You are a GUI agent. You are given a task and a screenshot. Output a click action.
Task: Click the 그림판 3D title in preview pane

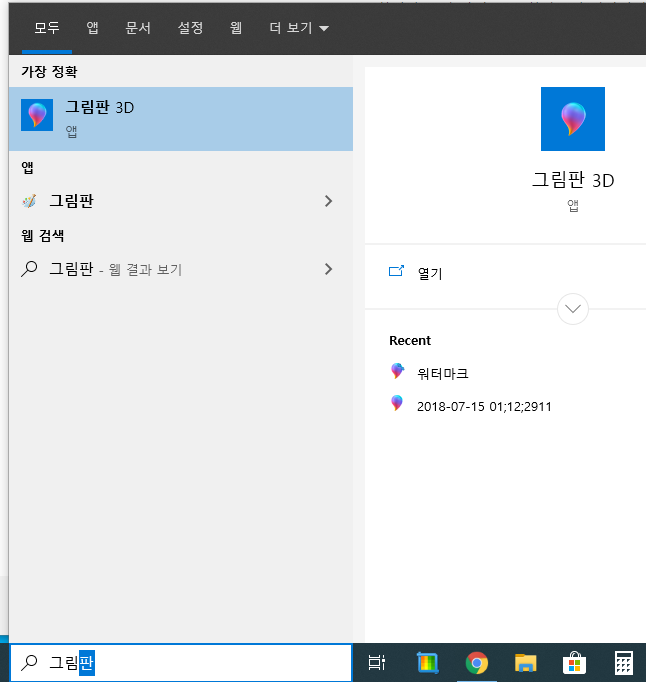[572, 180]
